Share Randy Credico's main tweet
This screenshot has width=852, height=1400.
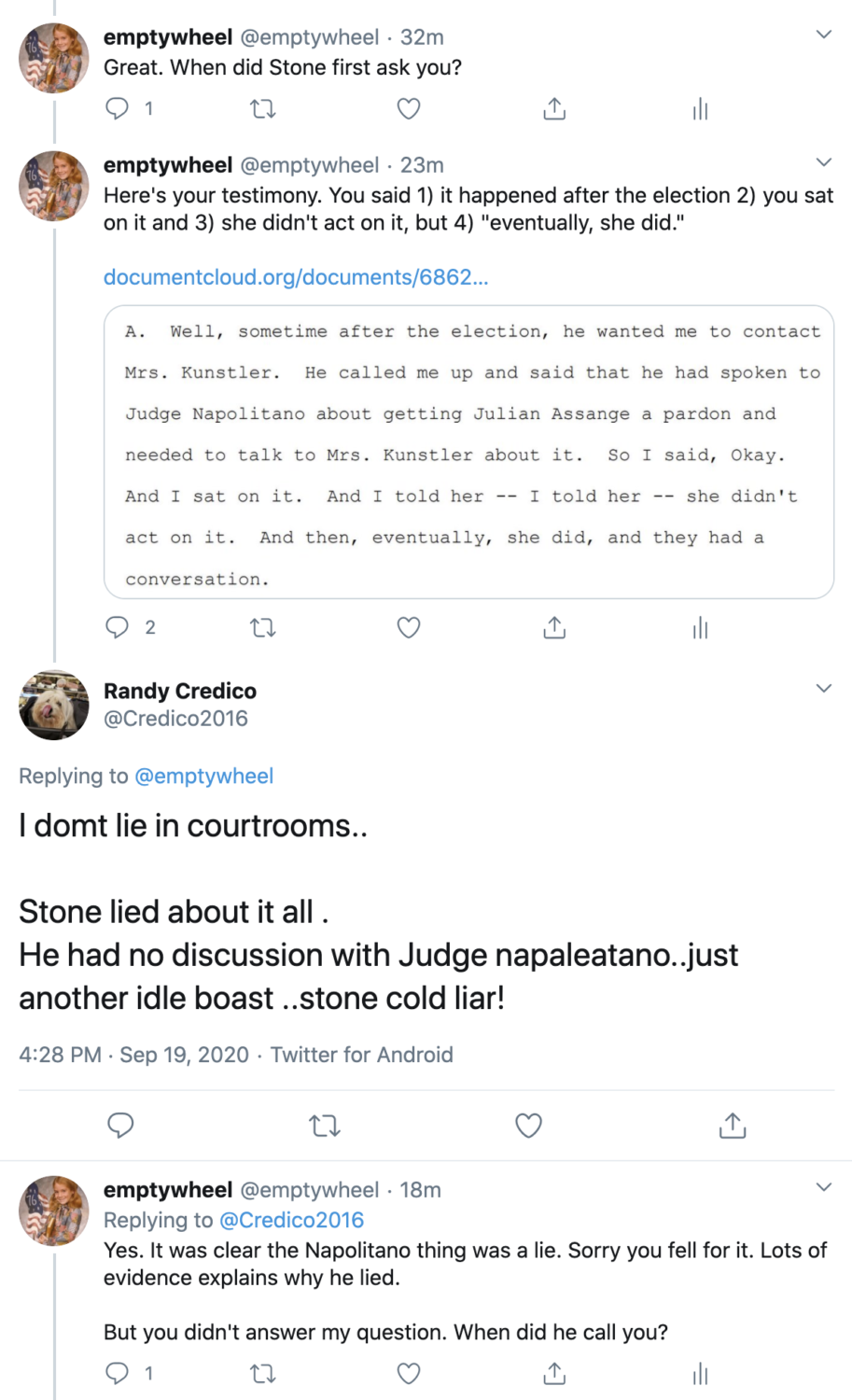click(x=733, y=1126)
